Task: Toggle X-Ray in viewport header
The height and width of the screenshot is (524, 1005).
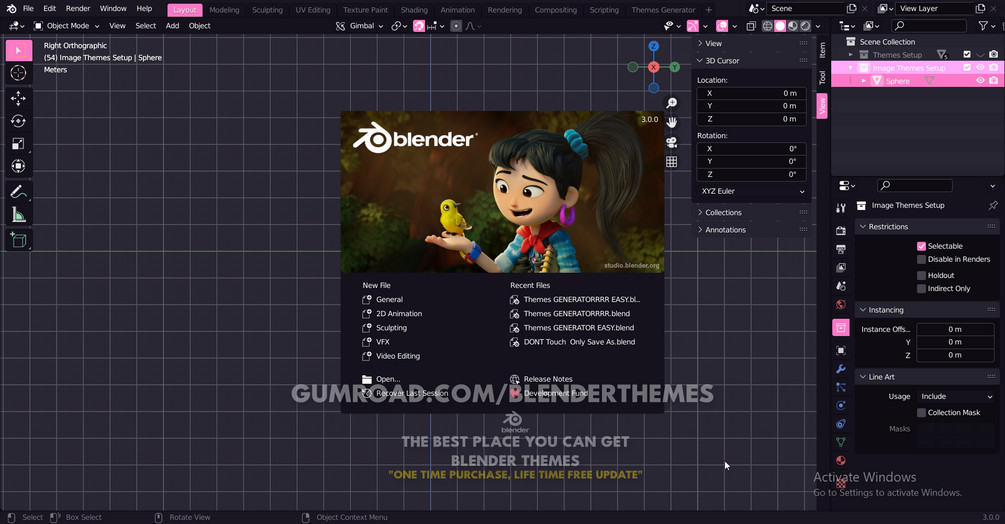Action: click(751, 26)
